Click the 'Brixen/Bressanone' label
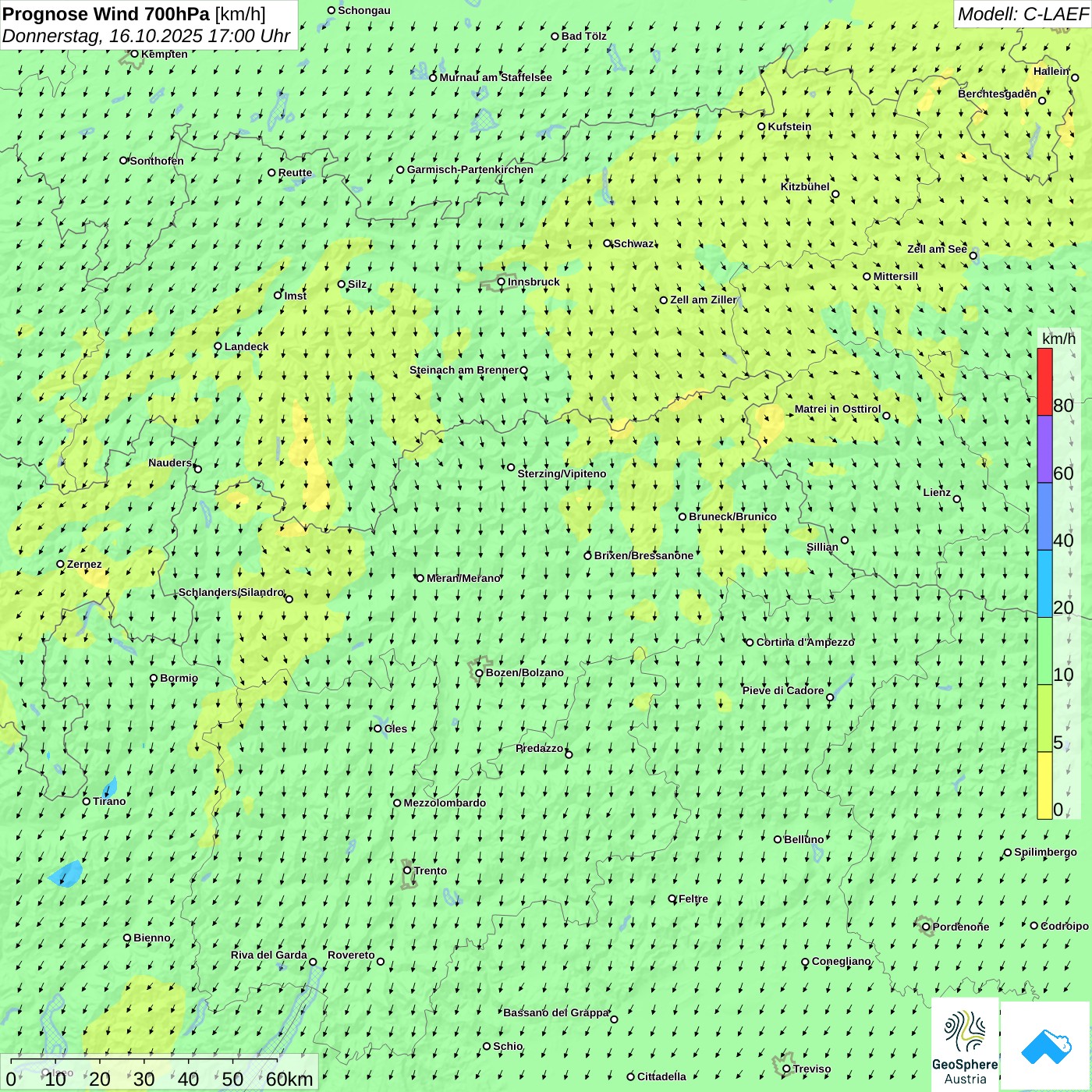Screen dimensions: 1092x1092 [643, 555]
